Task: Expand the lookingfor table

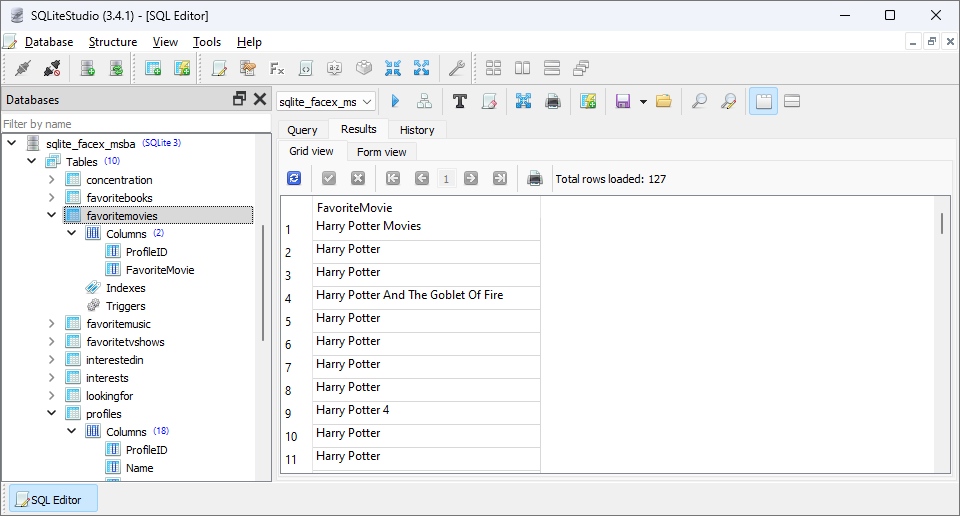Action: (51, 396)
